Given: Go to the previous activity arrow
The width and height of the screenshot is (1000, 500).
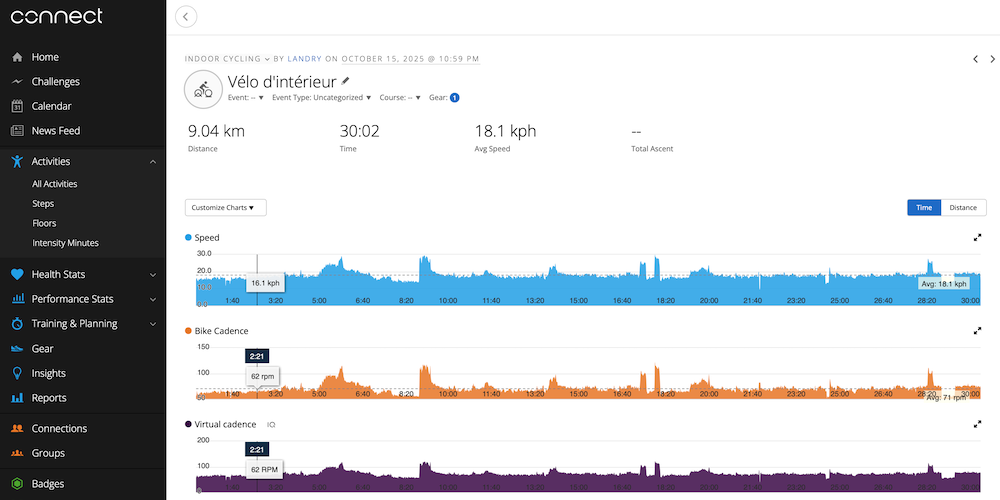Looking at the screenshot, I should point(975,59).
